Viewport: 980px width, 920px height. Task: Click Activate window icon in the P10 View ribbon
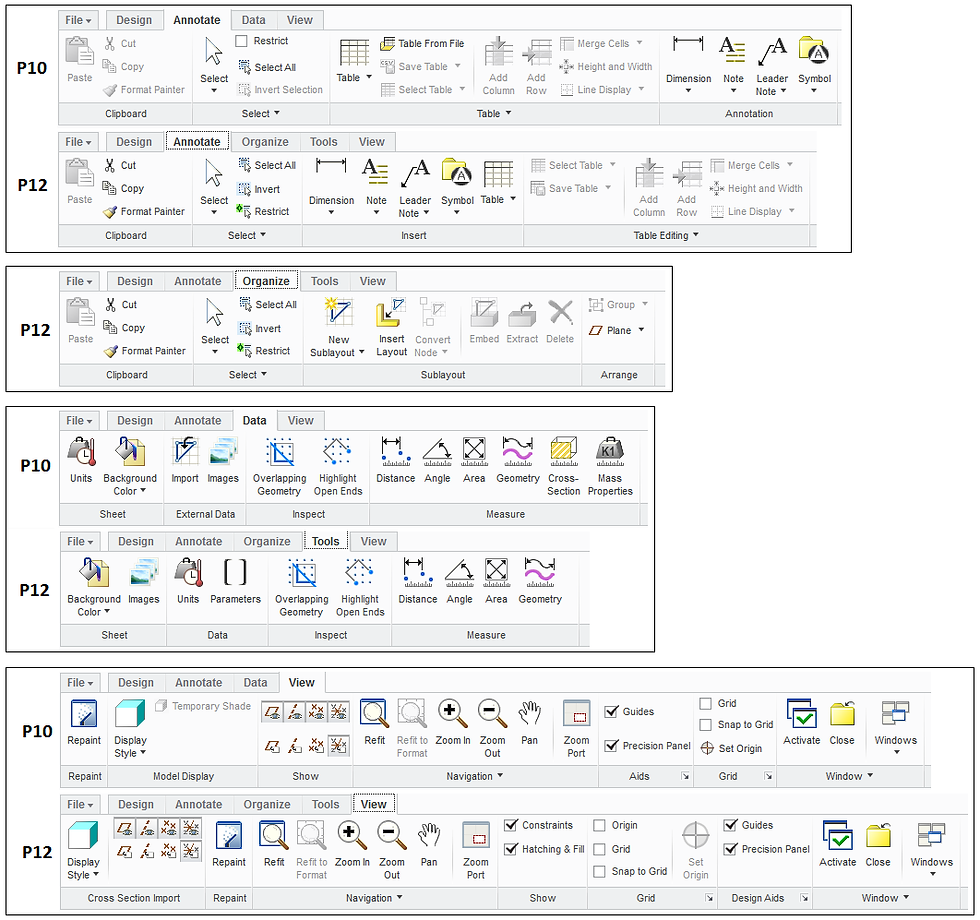[801, 714]
